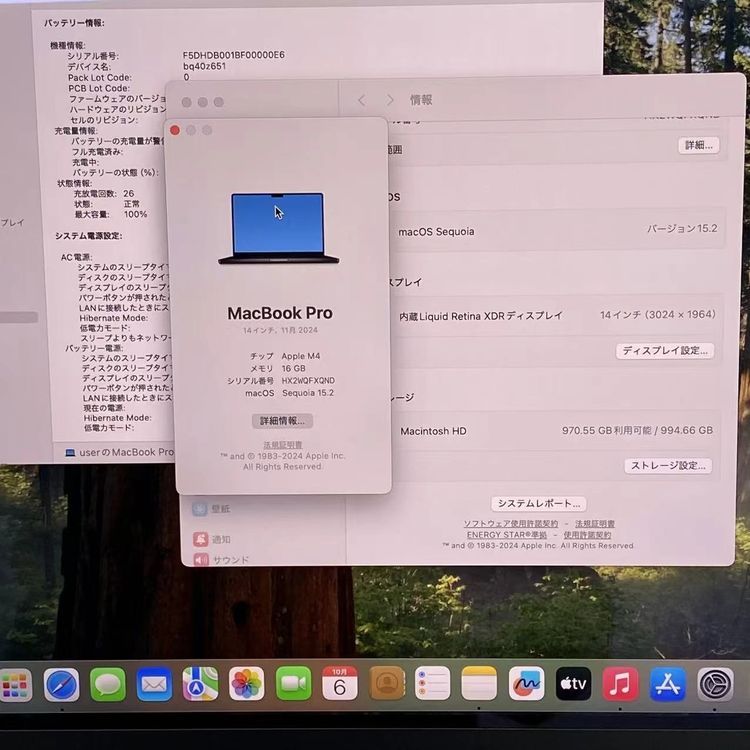Screen dimensions: 750x750
Task: Select 壁紙 in System Settings sidebar
Action: click(211, 509)
